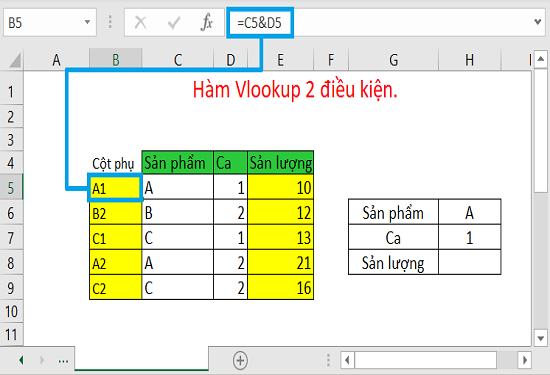Select column G header
550x375 pixels.
pos(393,60)
